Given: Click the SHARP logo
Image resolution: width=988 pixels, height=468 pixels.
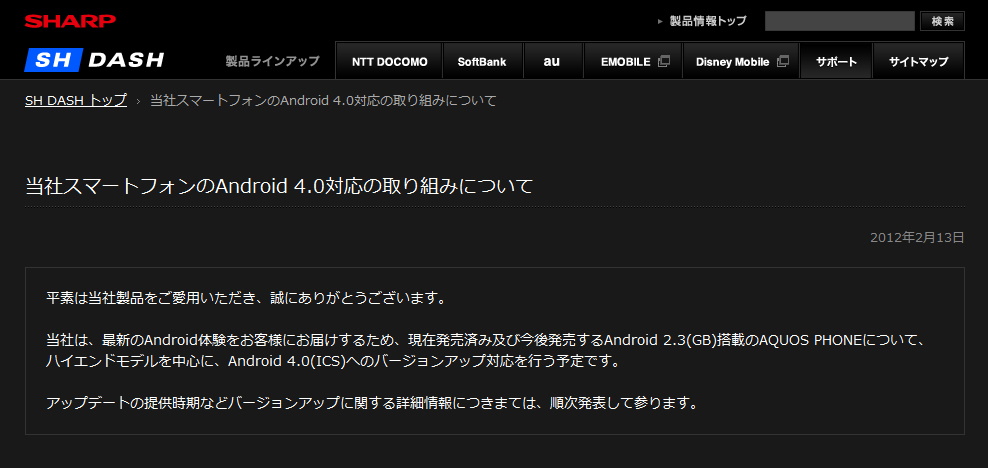Looking at the screenshot, I should coord(71,21).
